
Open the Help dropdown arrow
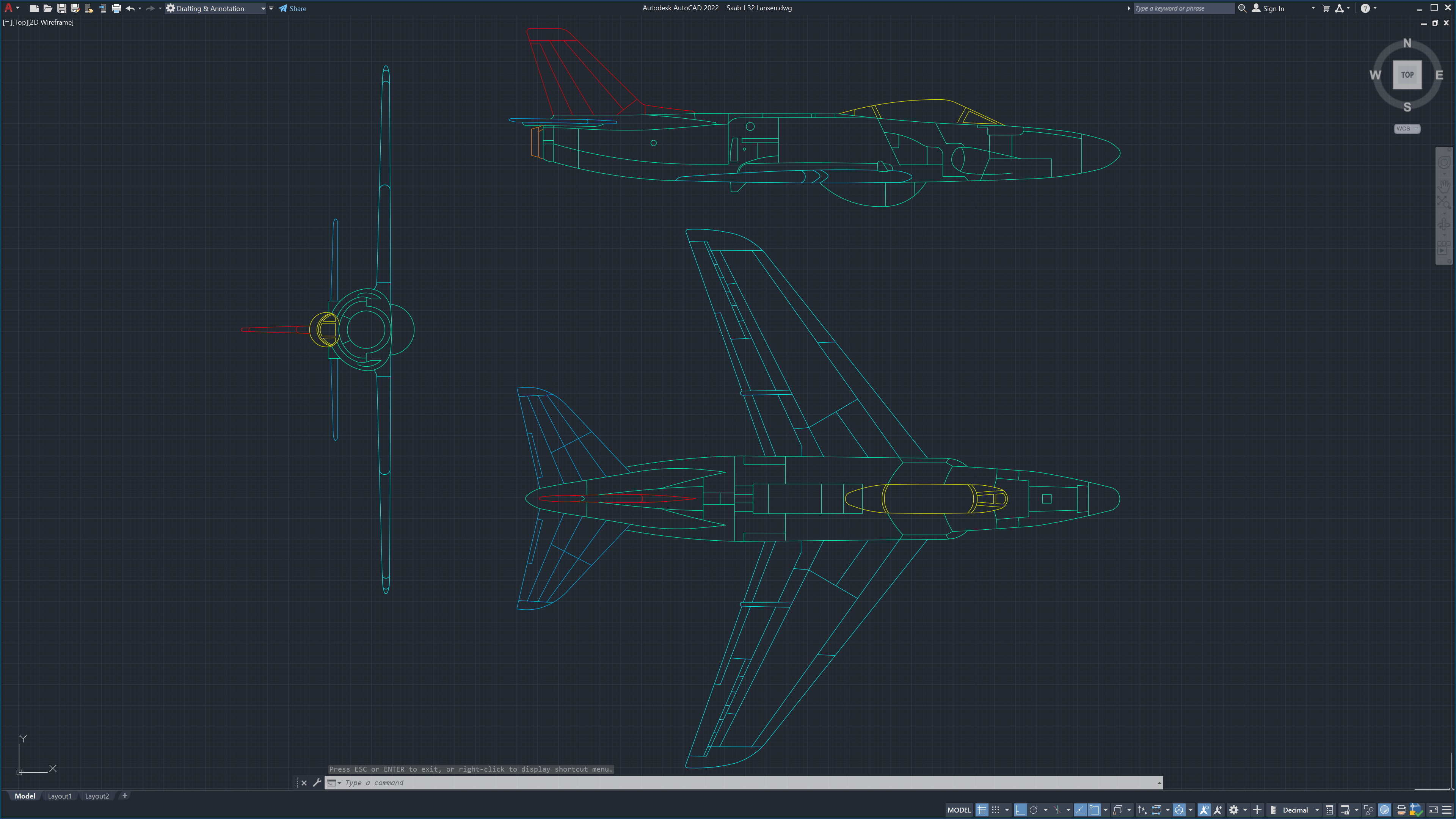click(x=1375, y=8)
